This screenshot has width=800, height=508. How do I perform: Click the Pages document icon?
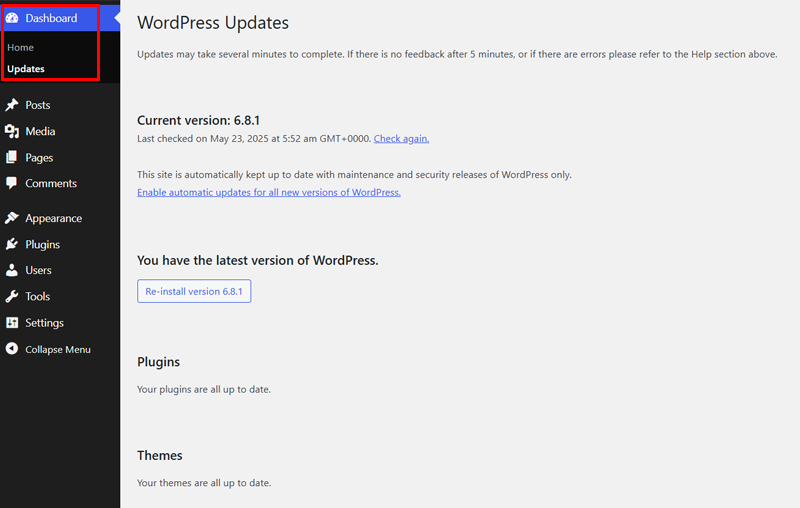click(12, 157)
